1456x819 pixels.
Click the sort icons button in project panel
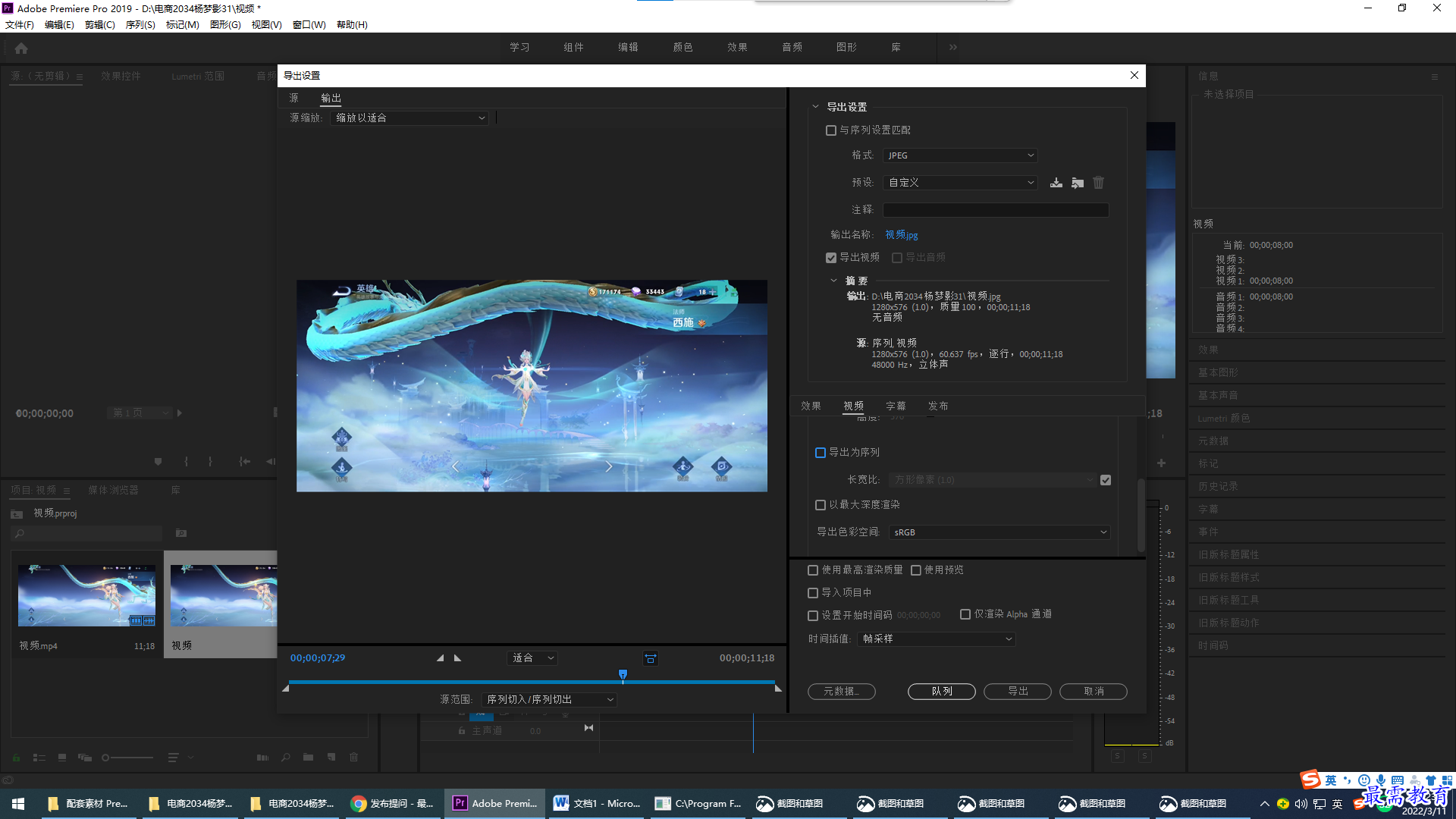pos(174,758)
